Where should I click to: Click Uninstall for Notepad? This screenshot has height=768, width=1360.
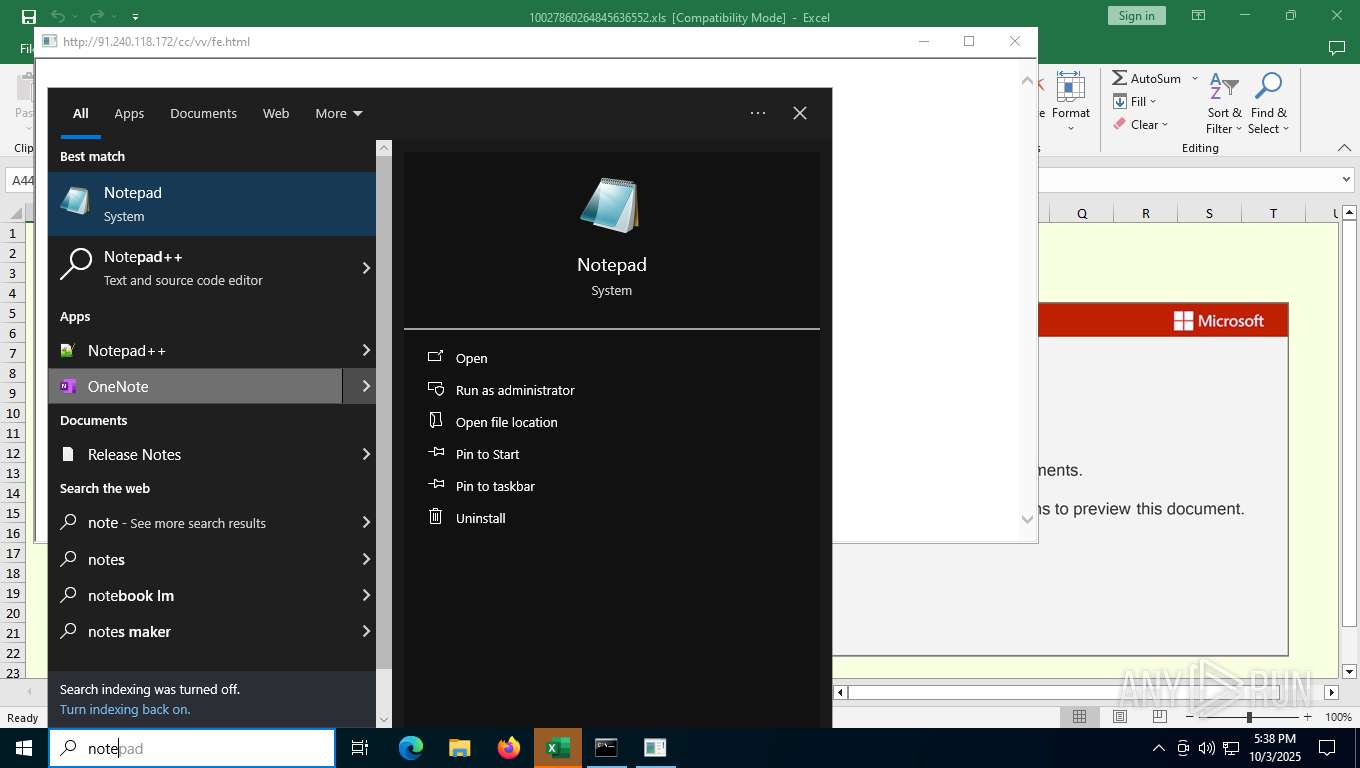point(480,518)
